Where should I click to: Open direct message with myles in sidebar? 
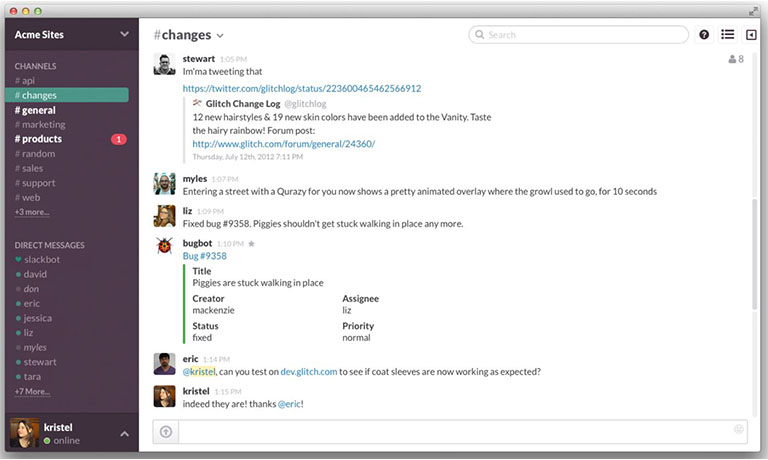[31, 348]
